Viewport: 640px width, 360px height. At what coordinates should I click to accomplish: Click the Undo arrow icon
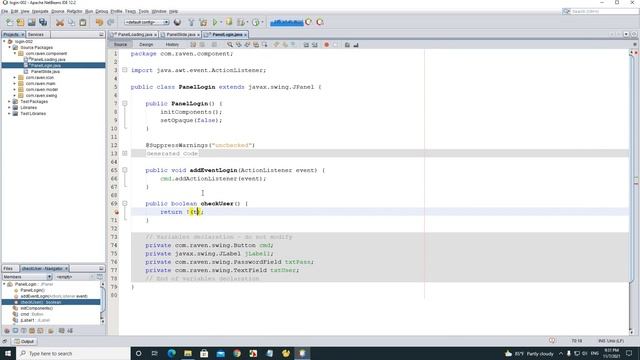[99, 22]
